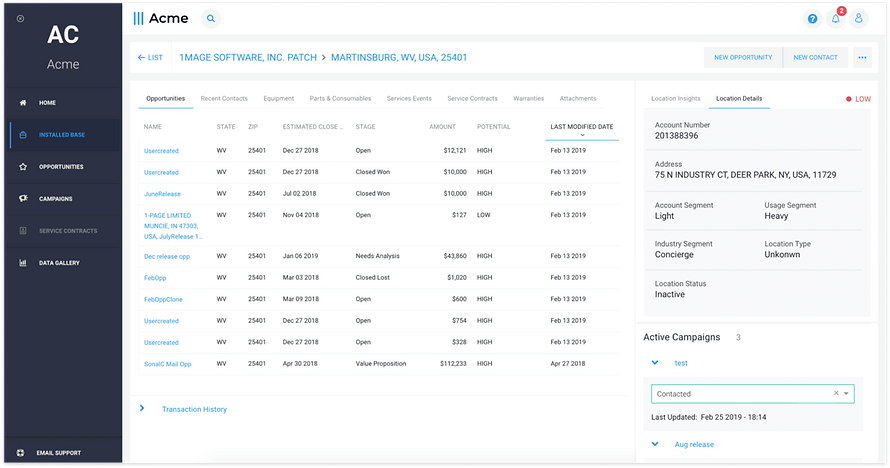
Task: Collapse the Aug release campaign chevron
Action: (x=655, y=444)
